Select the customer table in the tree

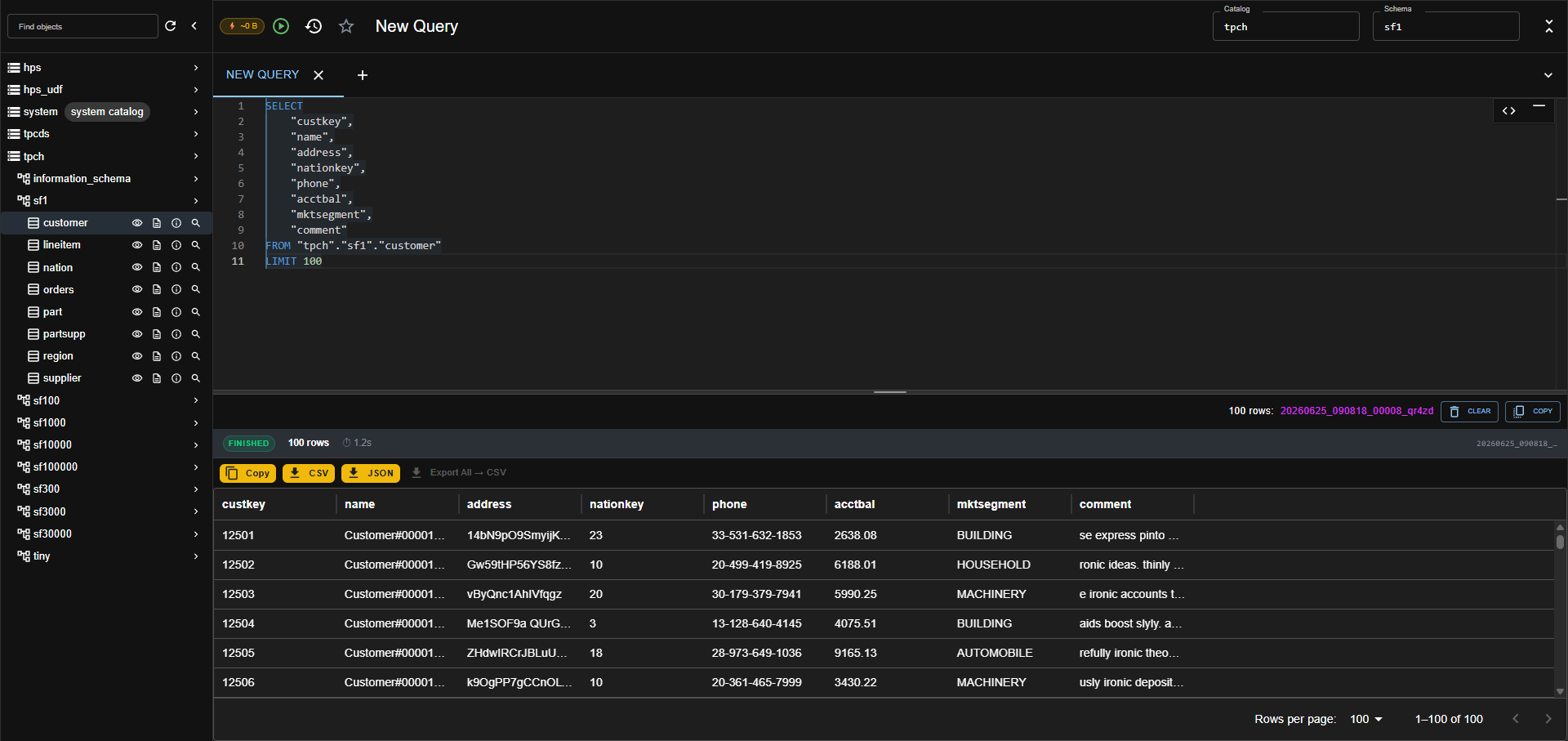tap(65, 223)
